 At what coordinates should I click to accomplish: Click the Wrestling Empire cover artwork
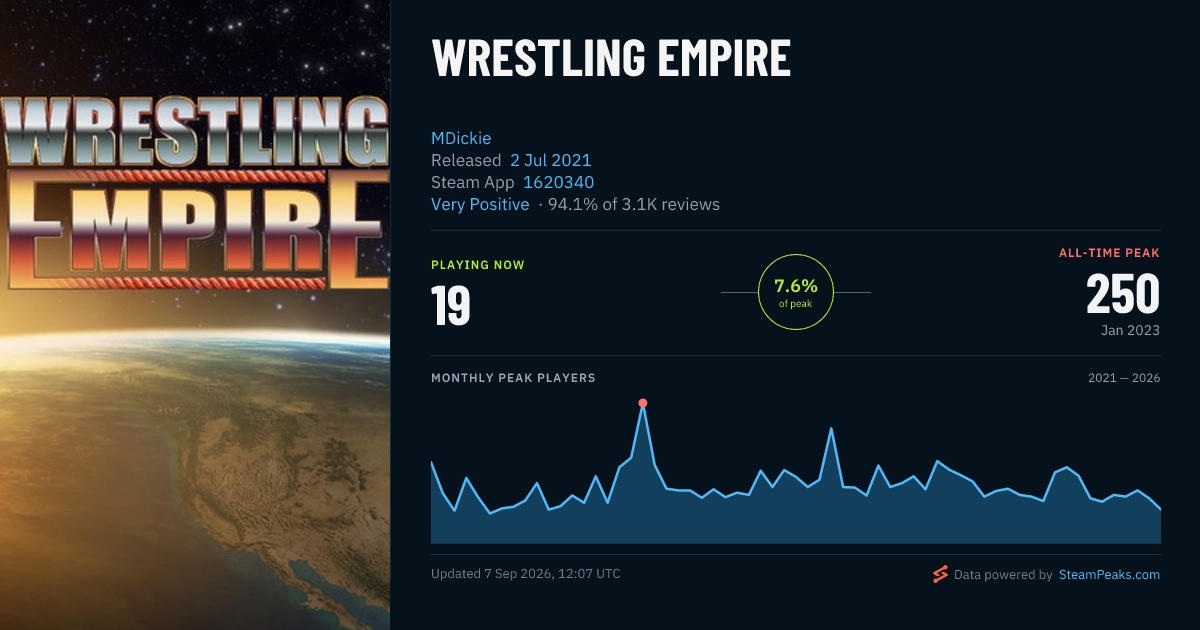coord(195,315)
